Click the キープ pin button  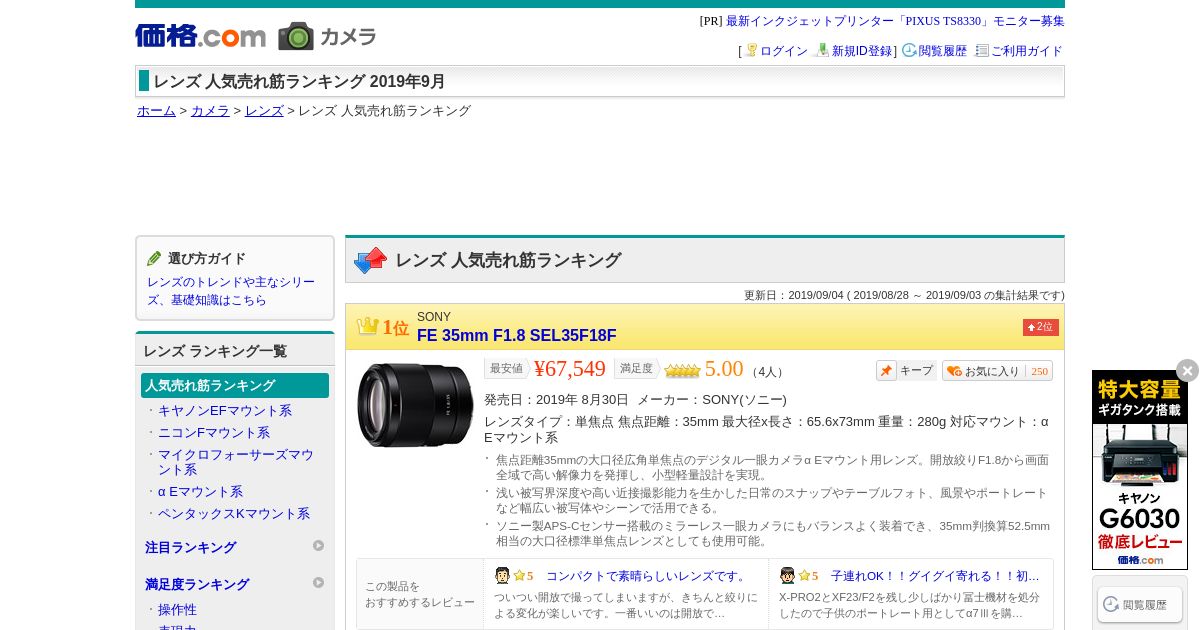click(906, 371)
